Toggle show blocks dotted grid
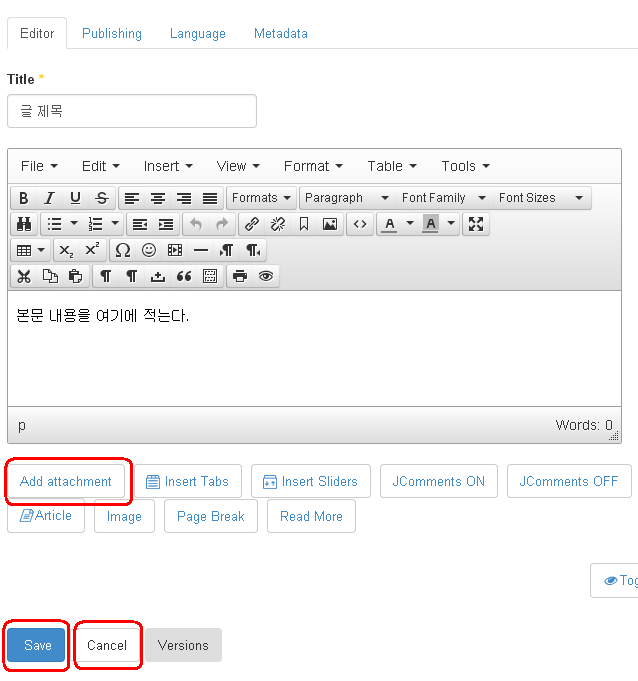 210,276
